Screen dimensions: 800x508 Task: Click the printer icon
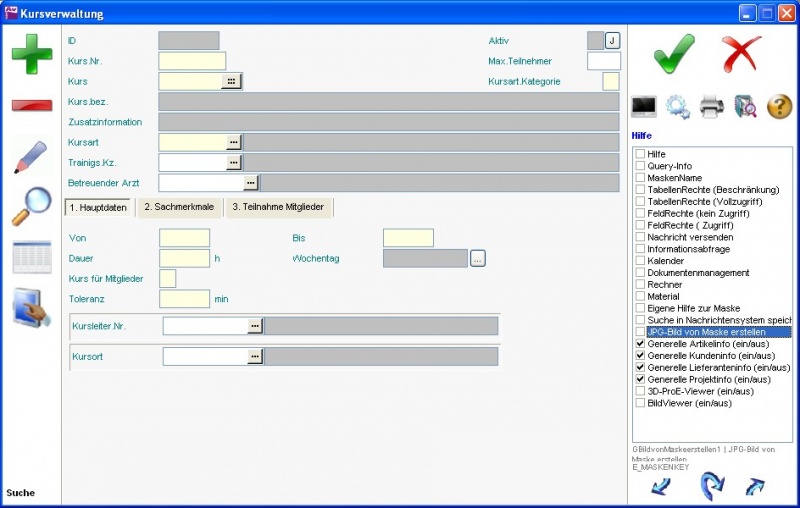point(711,105)
